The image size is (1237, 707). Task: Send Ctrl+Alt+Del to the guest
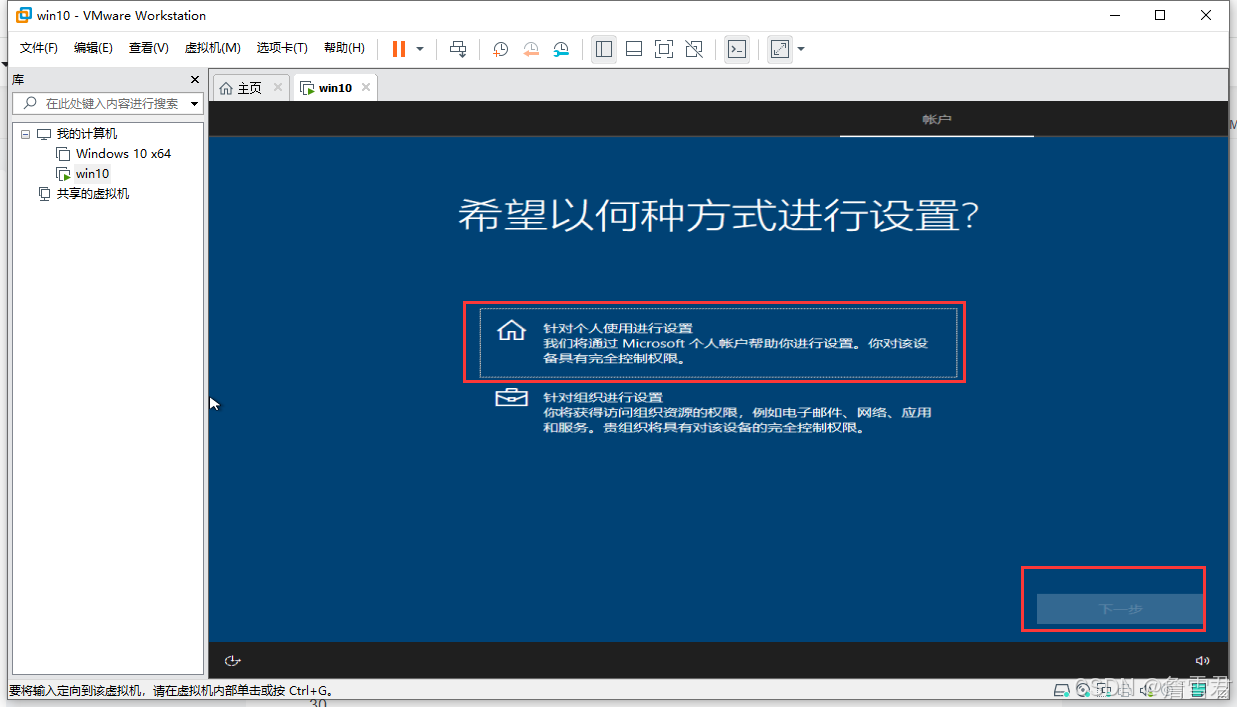(458, 48)
